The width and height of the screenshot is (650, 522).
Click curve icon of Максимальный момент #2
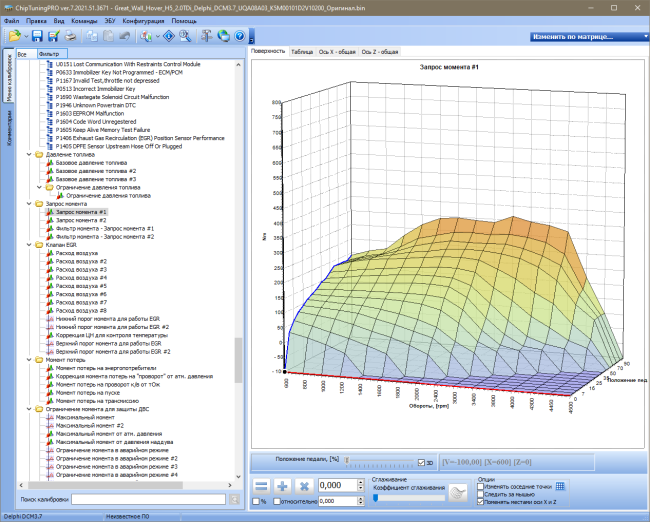(x=50, y=425)
